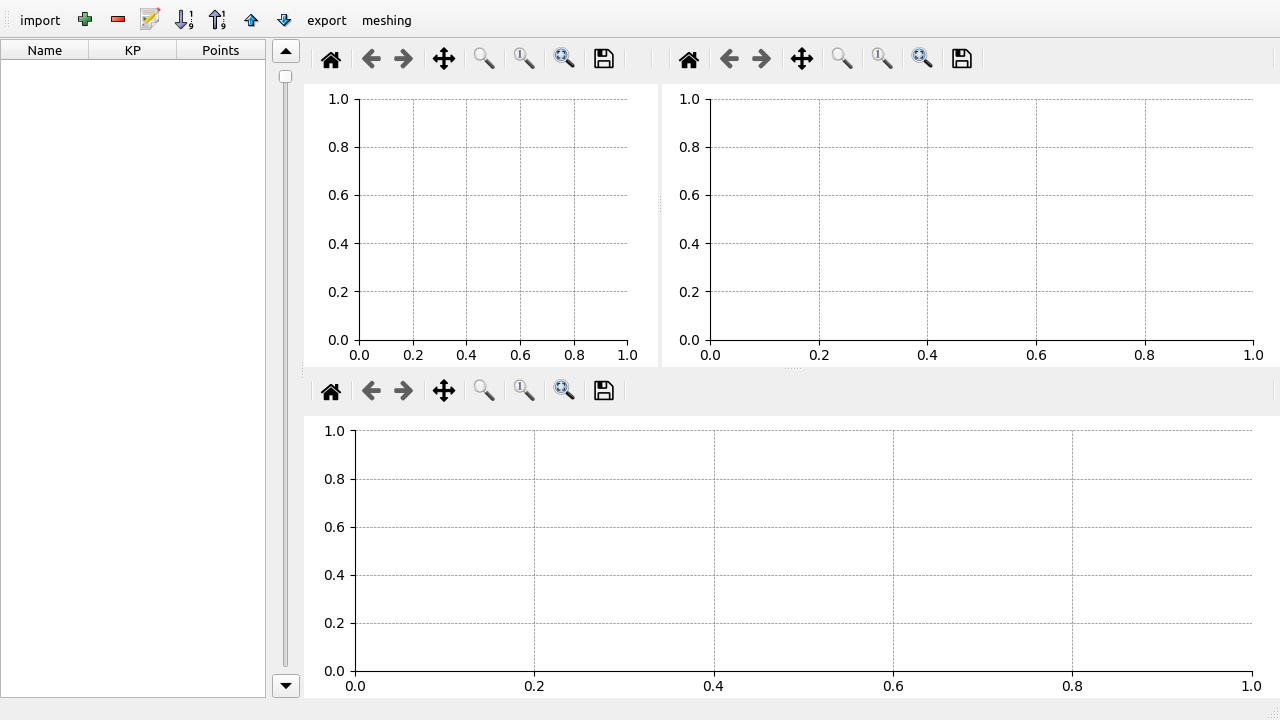
Task: Click the KP column header
Action: point(133,50)
